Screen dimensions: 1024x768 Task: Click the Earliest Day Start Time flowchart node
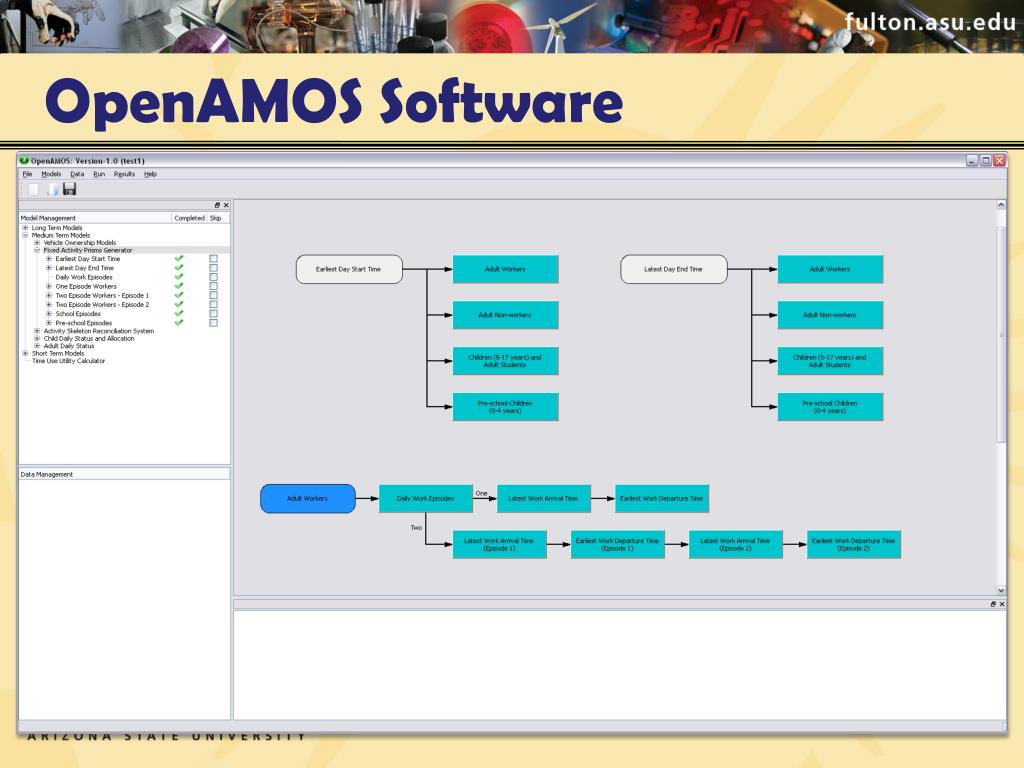pyautogui.click(x=349, y=269)
